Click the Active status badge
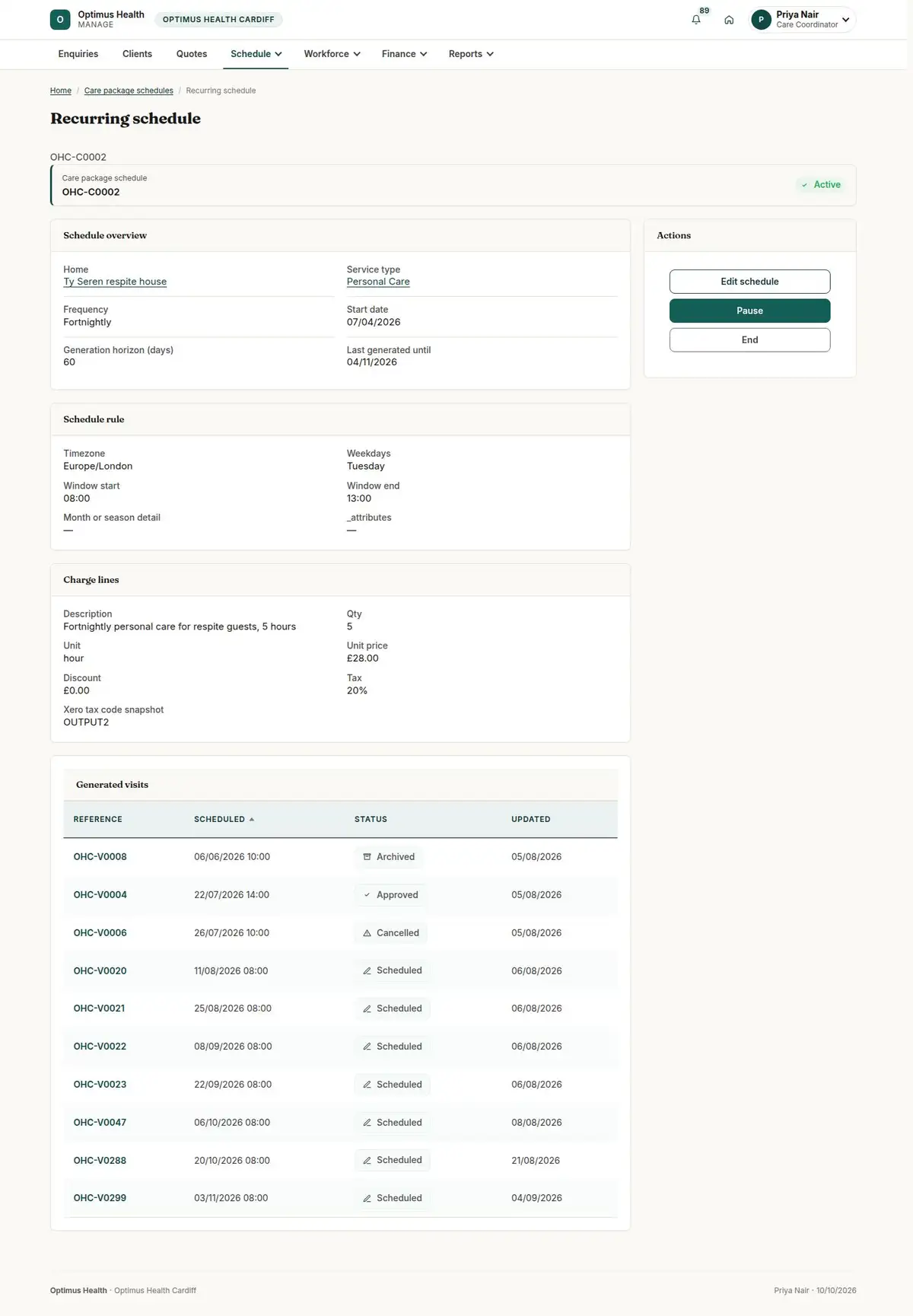The width and height of the screenshot is (913, 1316). click(820, 185)
